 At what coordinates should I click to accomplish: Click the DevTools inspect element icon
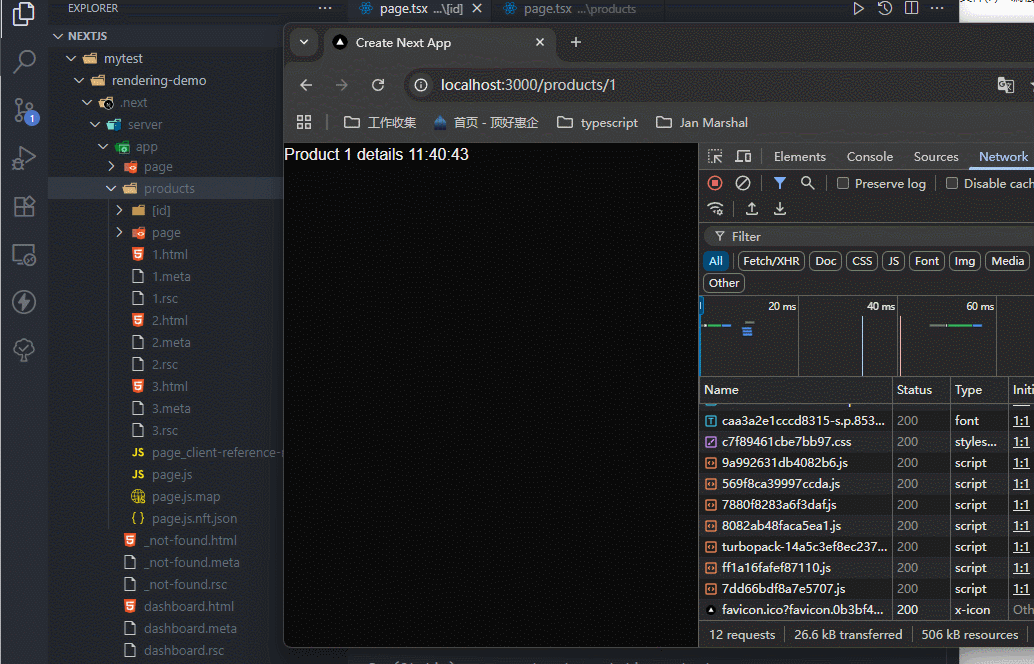715,157
